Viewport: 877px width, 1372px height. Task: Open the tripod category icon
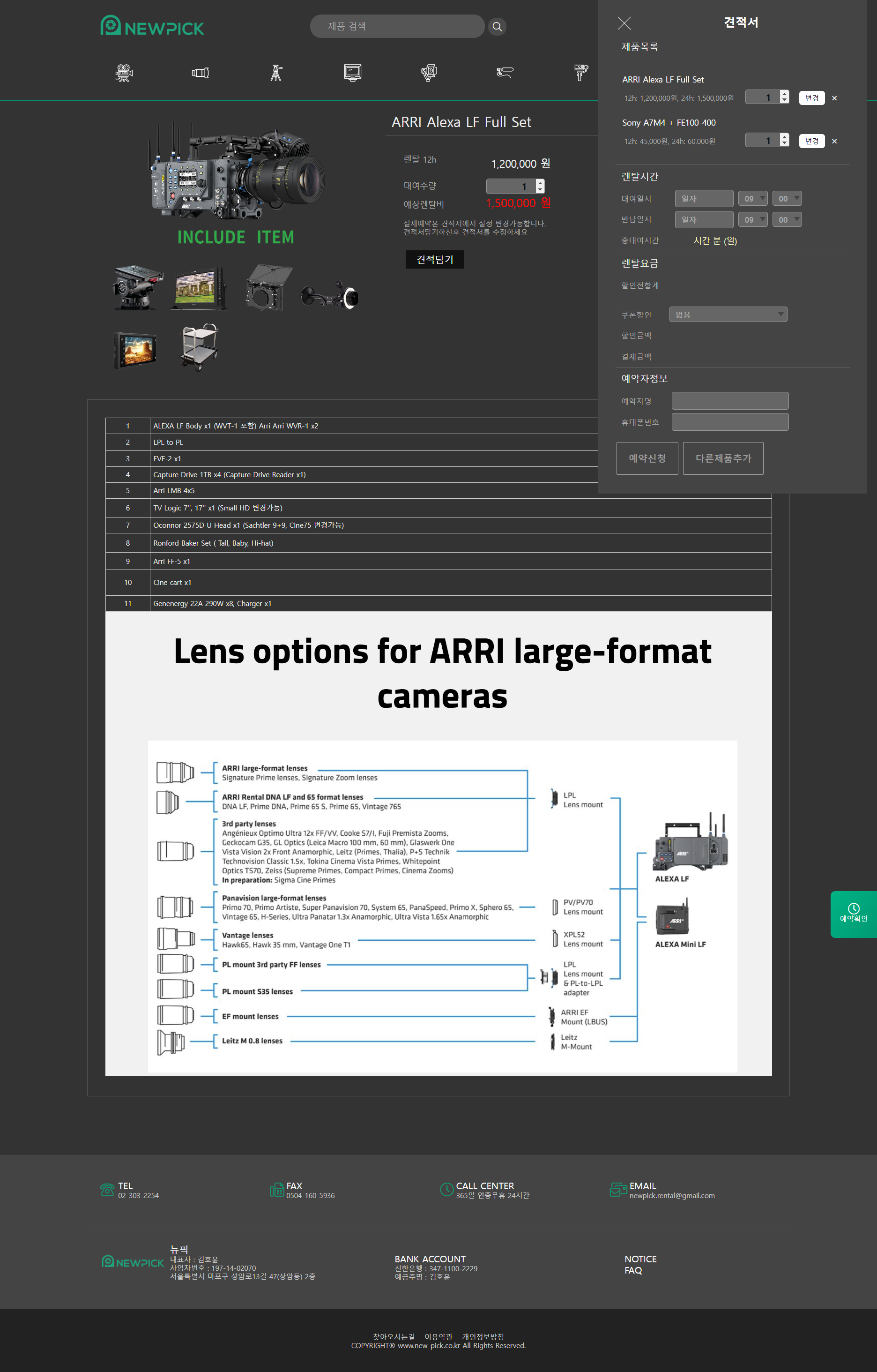click(276, 73)
